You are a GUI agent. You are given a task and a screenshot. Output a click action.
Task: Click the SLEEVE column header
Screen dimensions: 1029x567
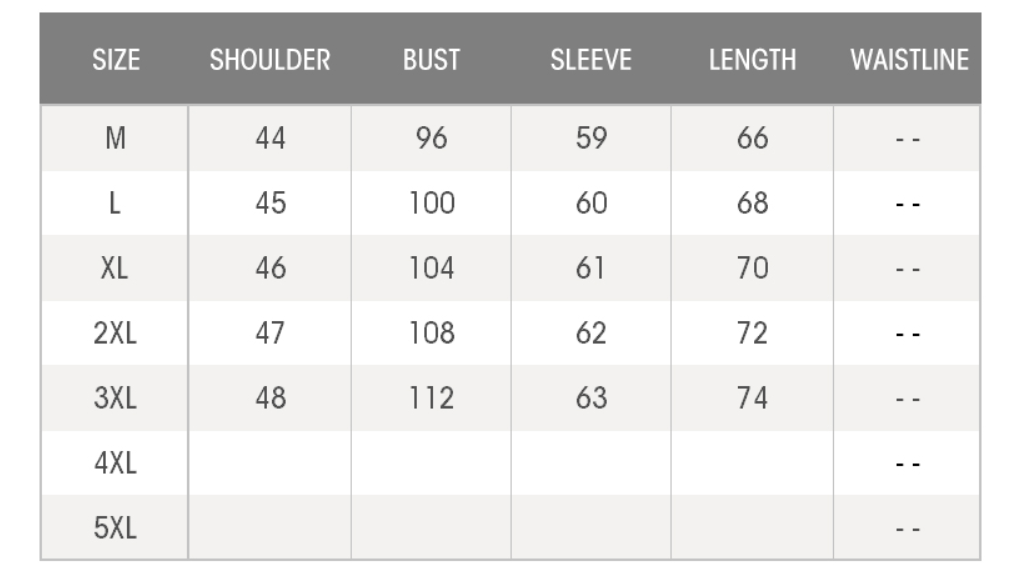click(x=591, y=60)
